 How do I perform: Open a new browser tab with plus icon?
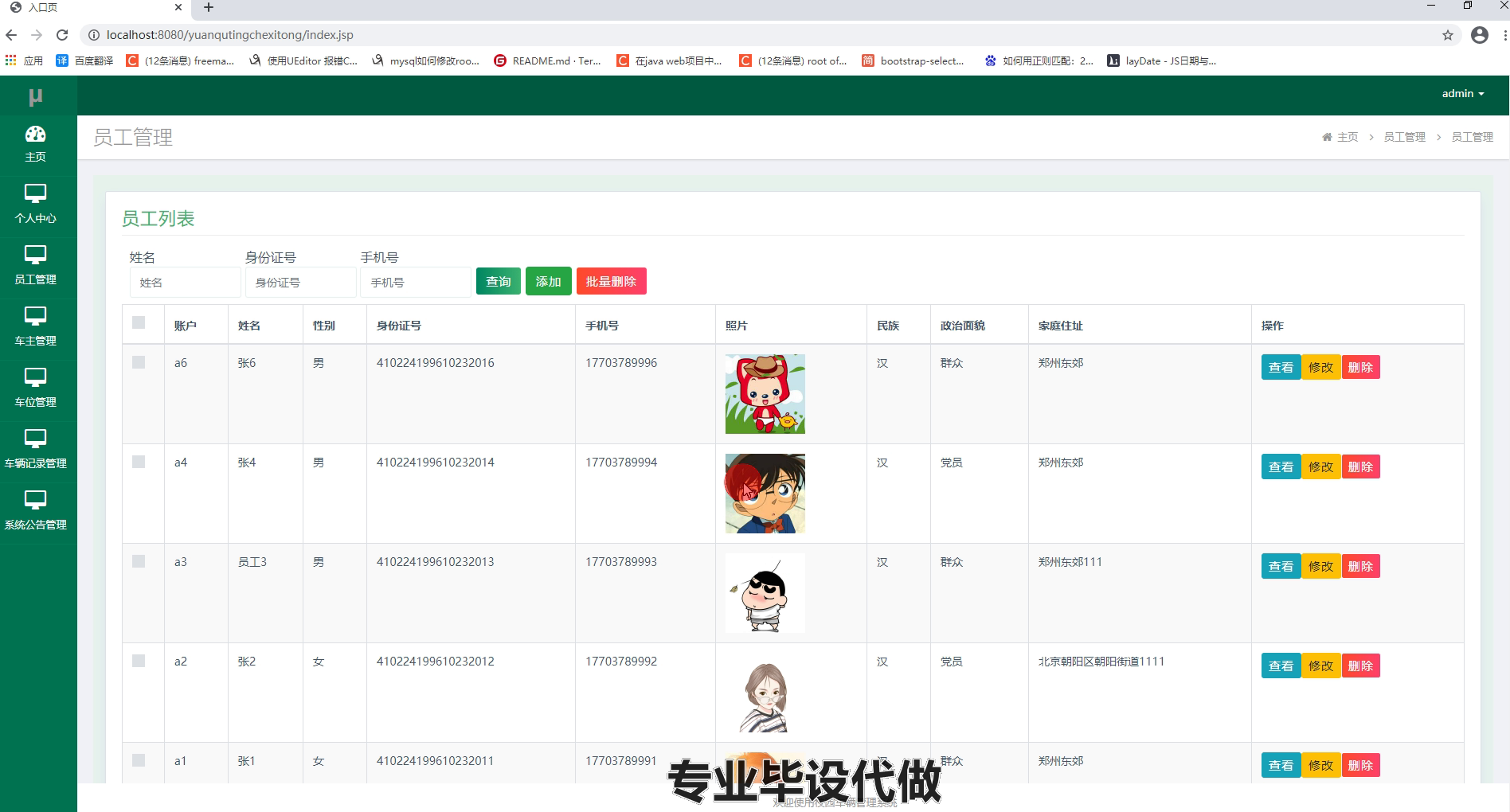click(x=209, y=7)
